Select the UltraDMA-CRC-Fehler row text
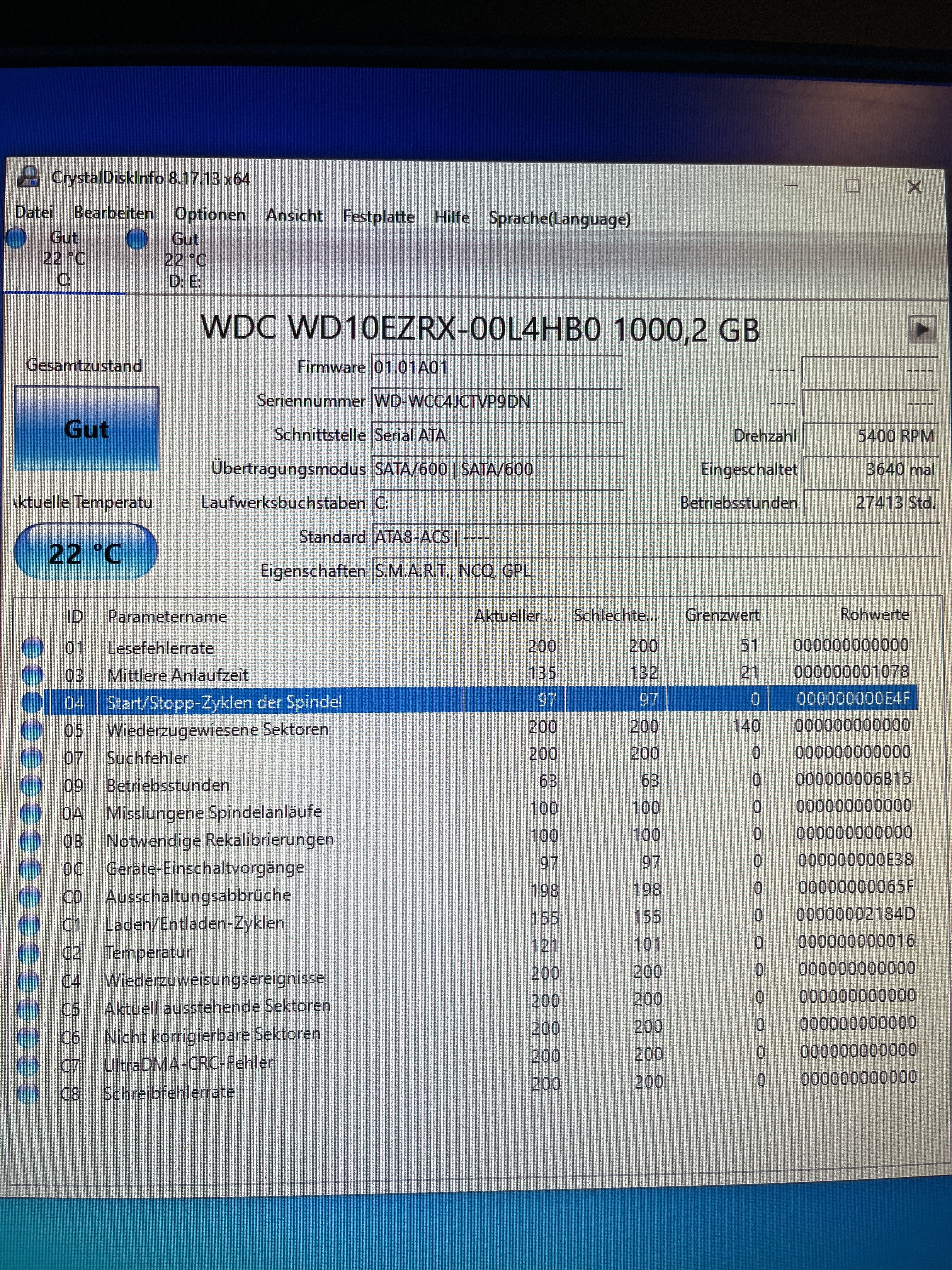Viewport: 952px width, 1270px height. click(x=188, y=1063)
